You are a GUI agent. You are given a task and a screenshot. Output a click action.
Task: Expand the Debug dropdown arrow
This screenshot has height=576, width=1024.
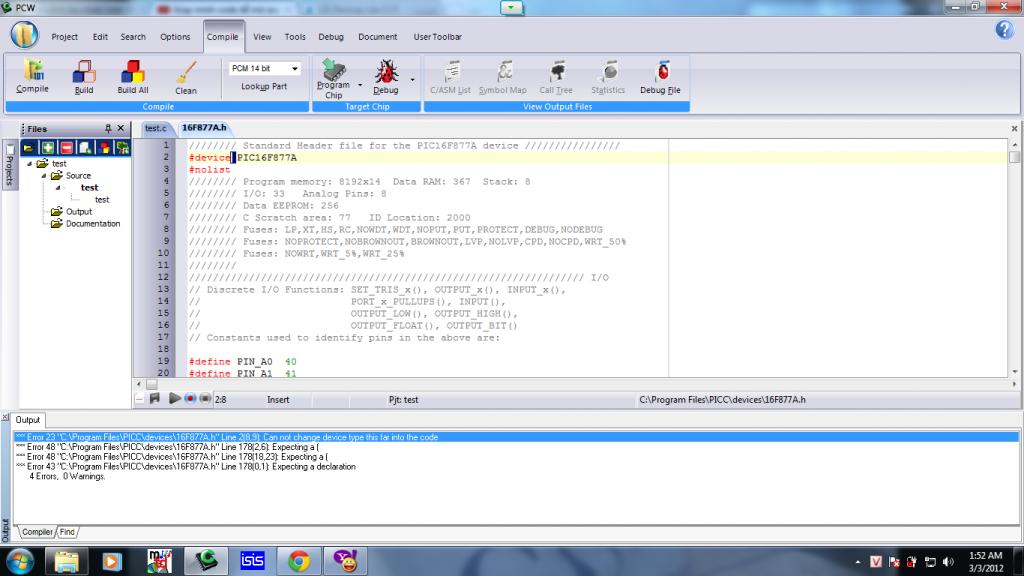pos(412,78)
